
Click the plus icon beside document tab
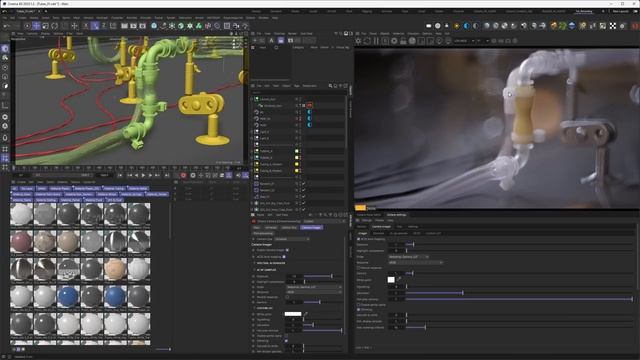point(45,11)
